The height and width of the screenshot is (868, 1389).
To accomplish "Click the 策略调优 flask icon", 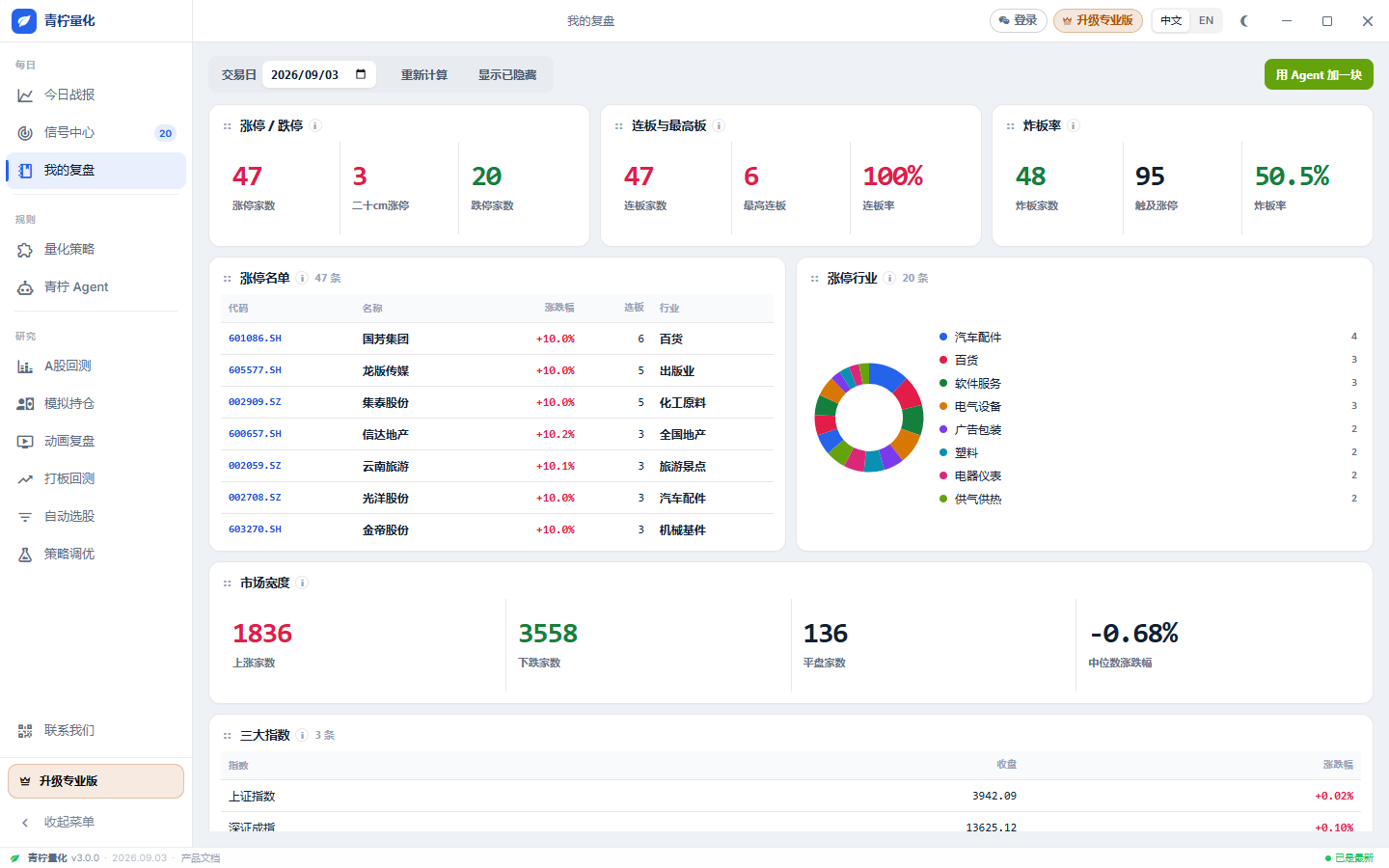I will coord(25,555).
